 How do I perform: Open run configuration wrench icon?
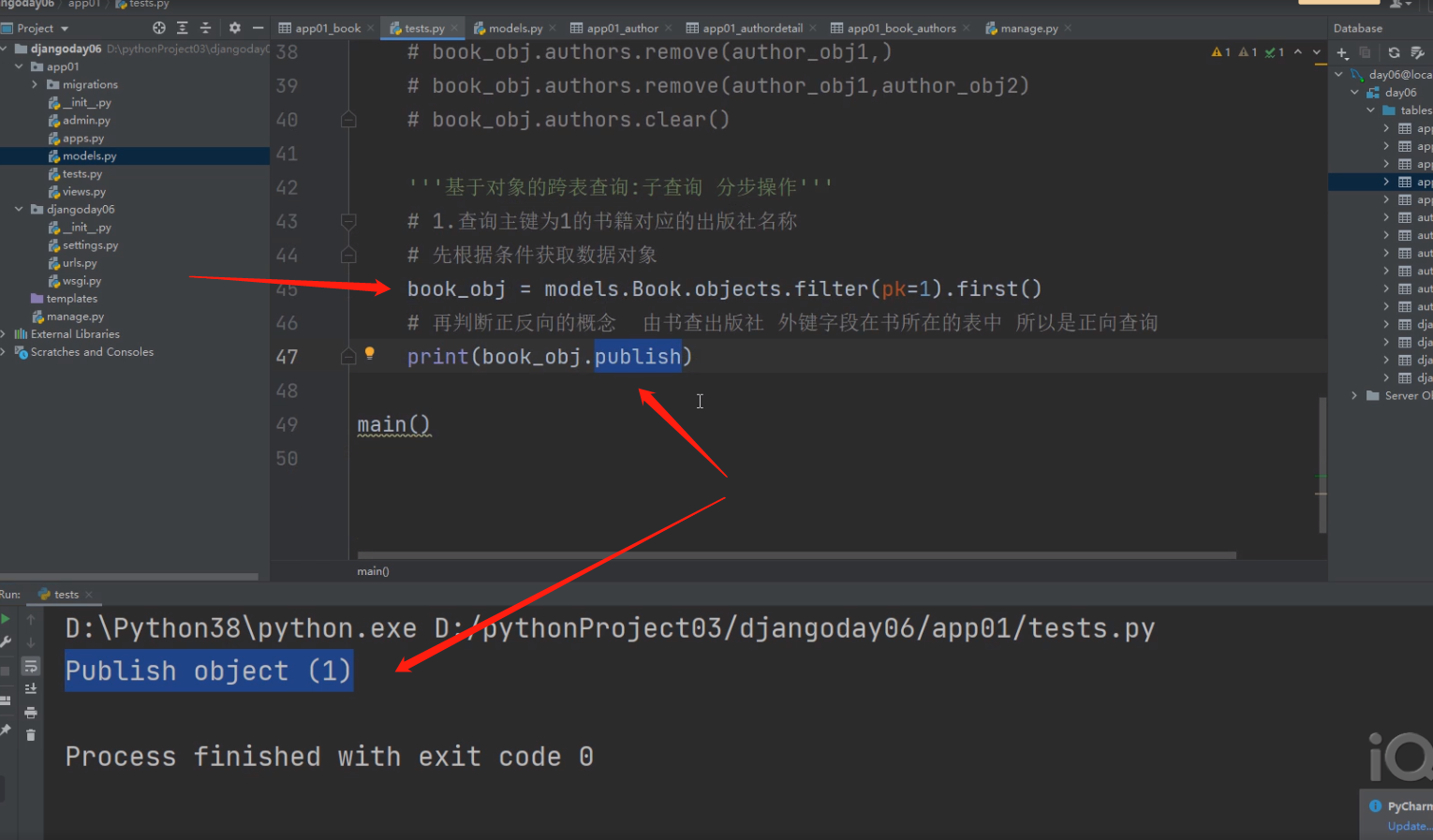click(6, 642)
